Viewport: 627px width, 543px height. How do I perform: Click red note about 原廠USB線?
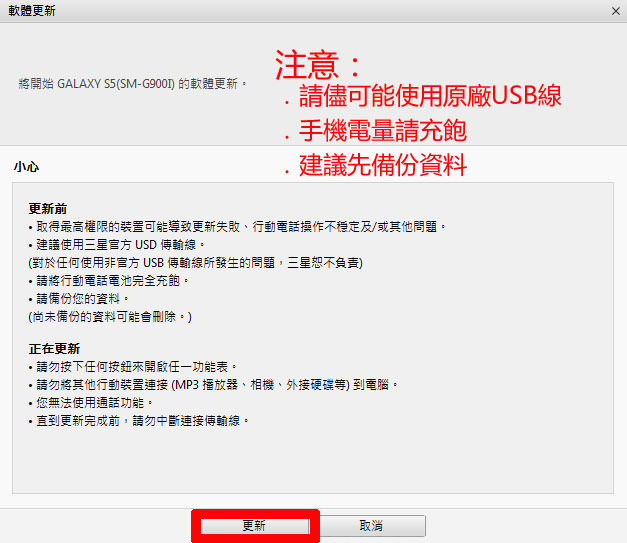pyautogui.click(x=422, y=97)
